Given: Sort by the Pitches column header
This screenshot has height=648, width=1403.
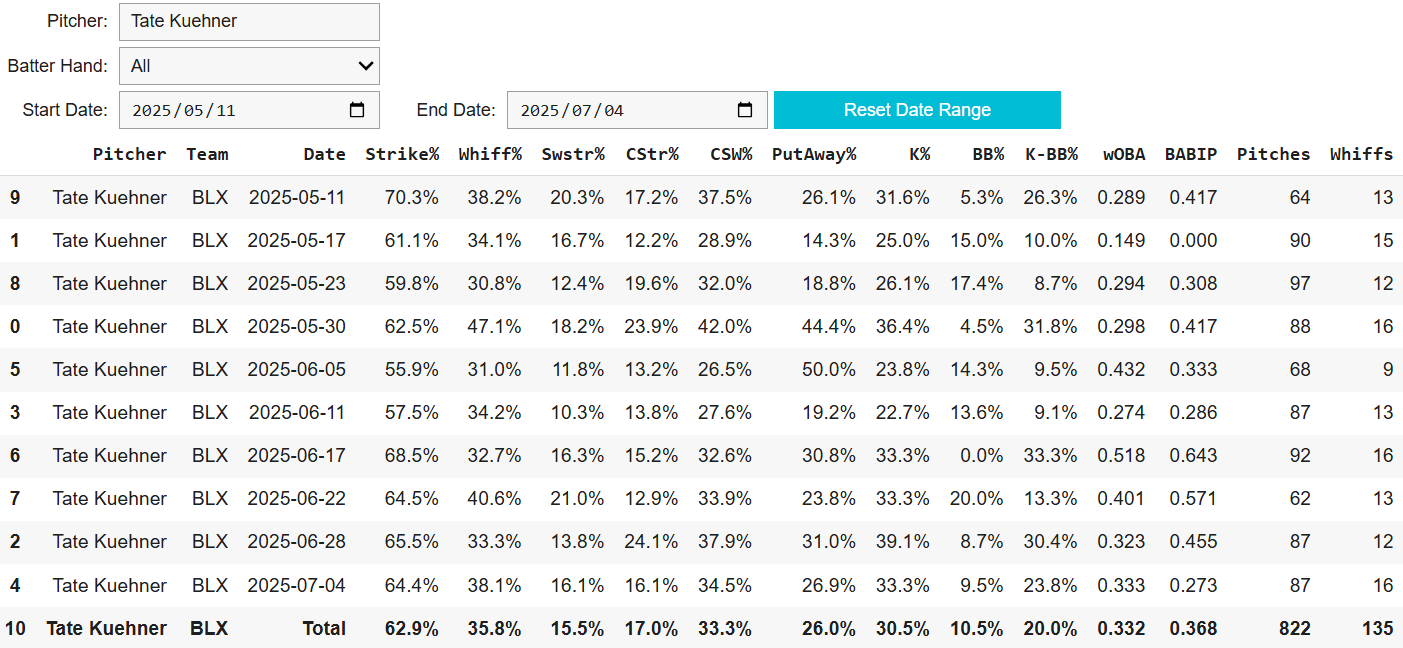Looking at the screenshot, I should point(1273,154).
